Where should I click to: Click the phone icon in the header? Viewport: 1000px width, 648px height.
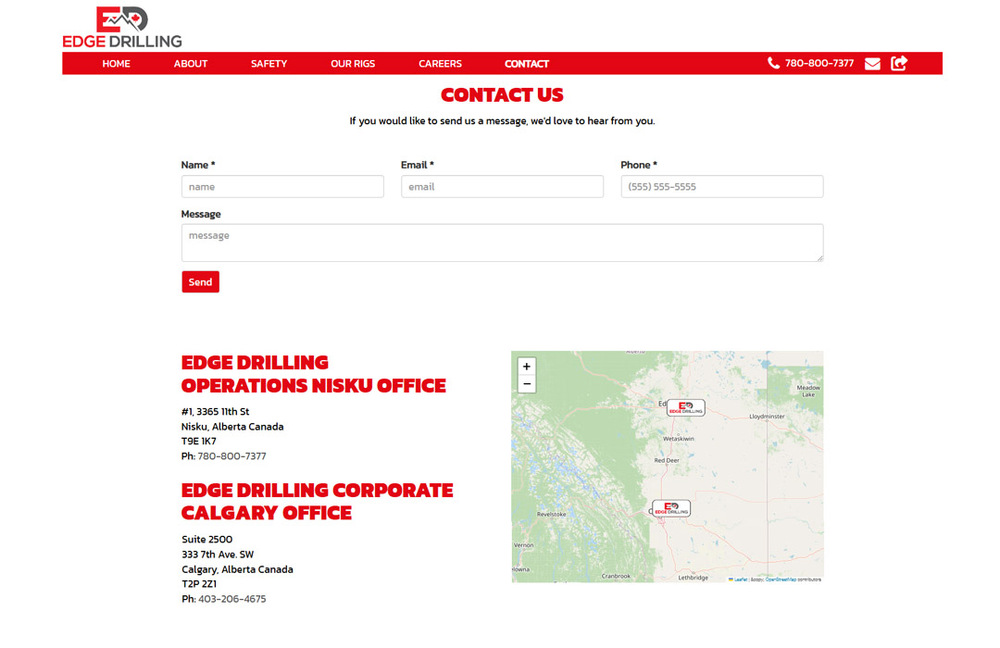[773, 63]
